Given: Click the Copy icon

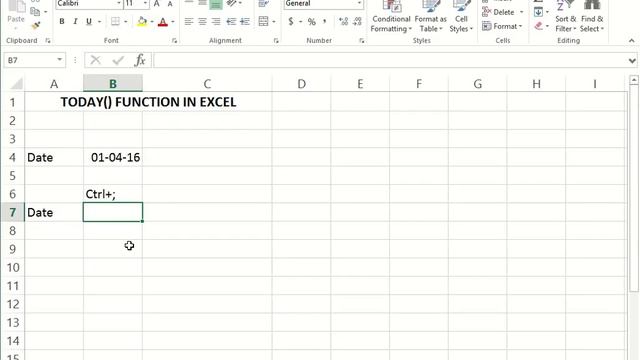Looking at the screenshot, I should (x=35, y=11).
